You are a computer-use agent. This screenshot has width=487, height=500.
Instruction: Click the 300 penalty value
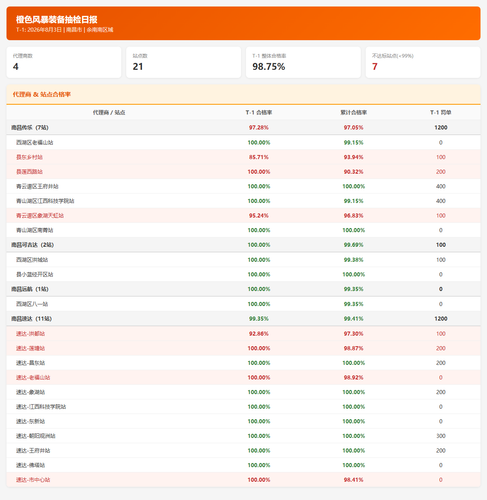pyautogui.click(x=441, y=436)
